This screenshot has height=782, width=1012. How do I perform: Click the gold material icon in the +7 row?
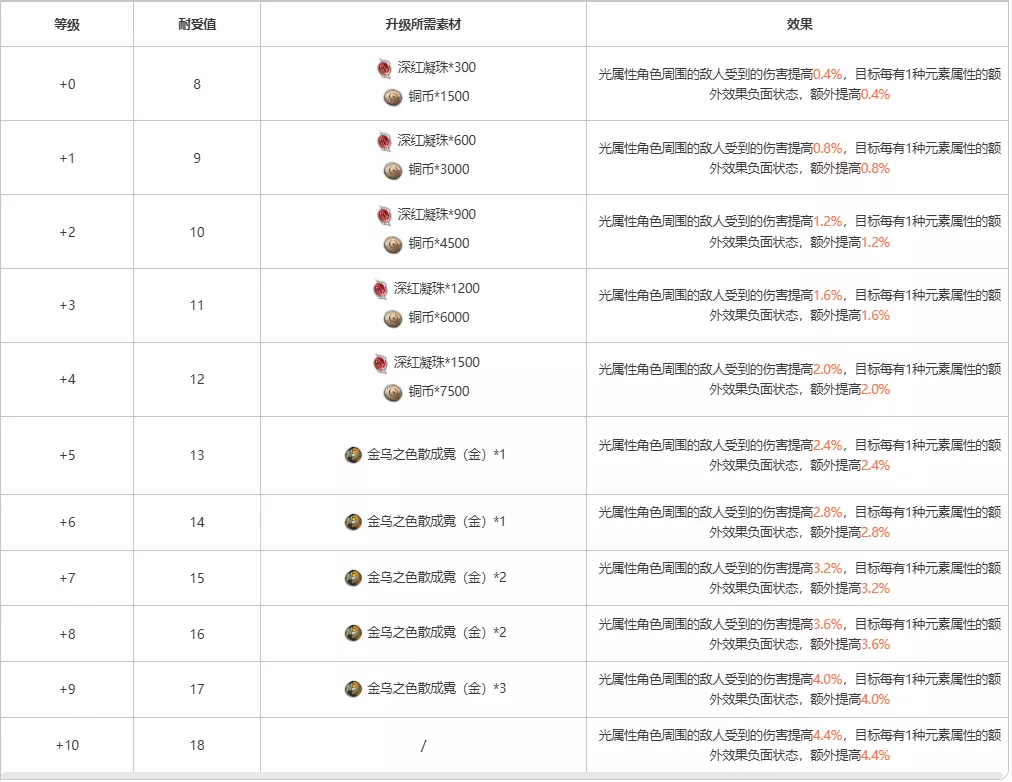click(353, 578)
